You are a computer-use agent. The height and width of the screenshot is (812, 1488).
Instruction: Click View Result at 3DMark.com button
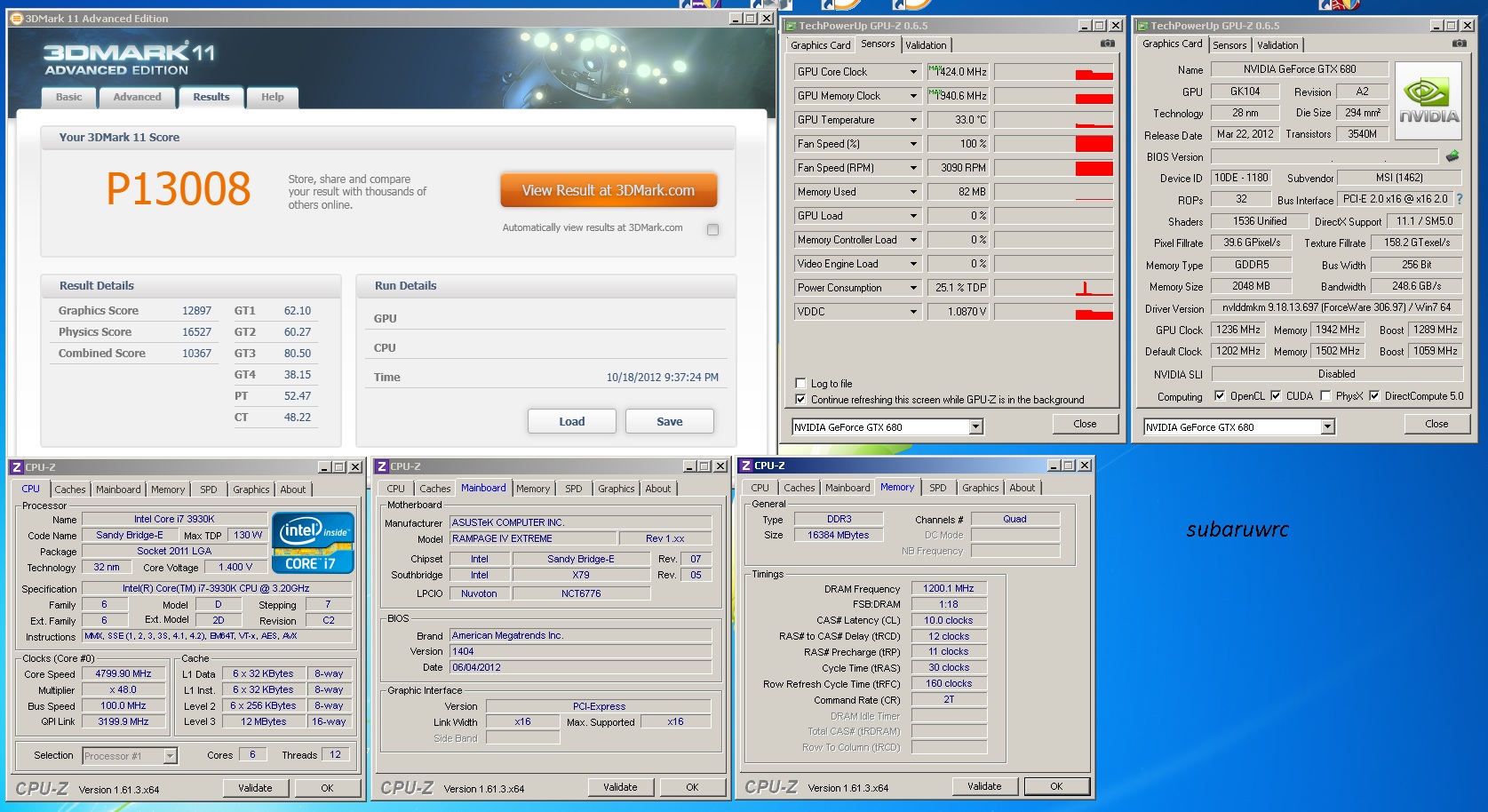609,190
